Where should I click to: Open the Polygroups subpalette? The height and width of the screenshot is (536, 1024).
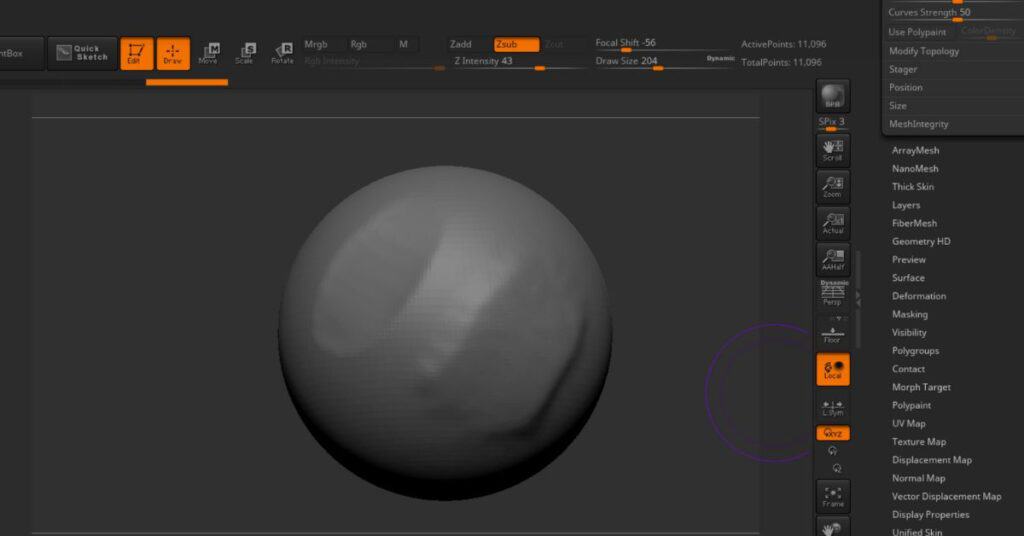click(x=915, y=351)
